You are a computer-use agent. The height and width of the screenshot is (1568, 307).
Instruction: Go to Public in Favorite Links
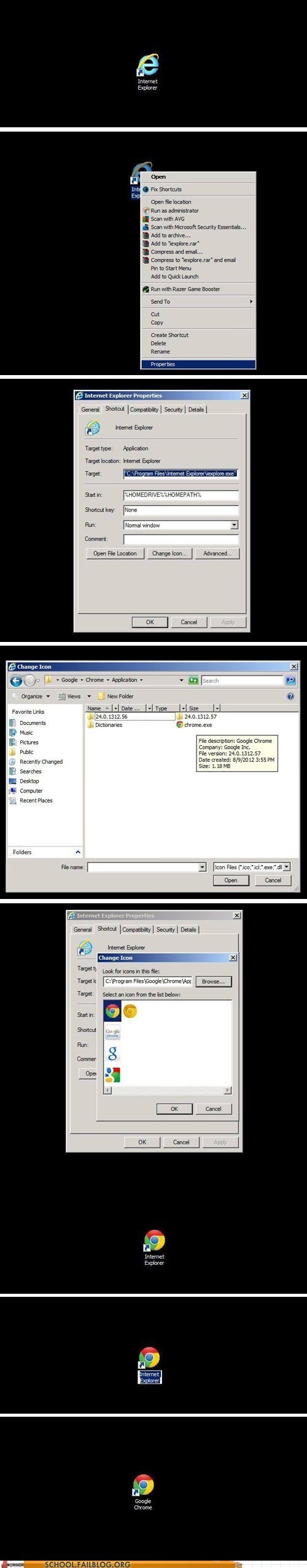21,751
